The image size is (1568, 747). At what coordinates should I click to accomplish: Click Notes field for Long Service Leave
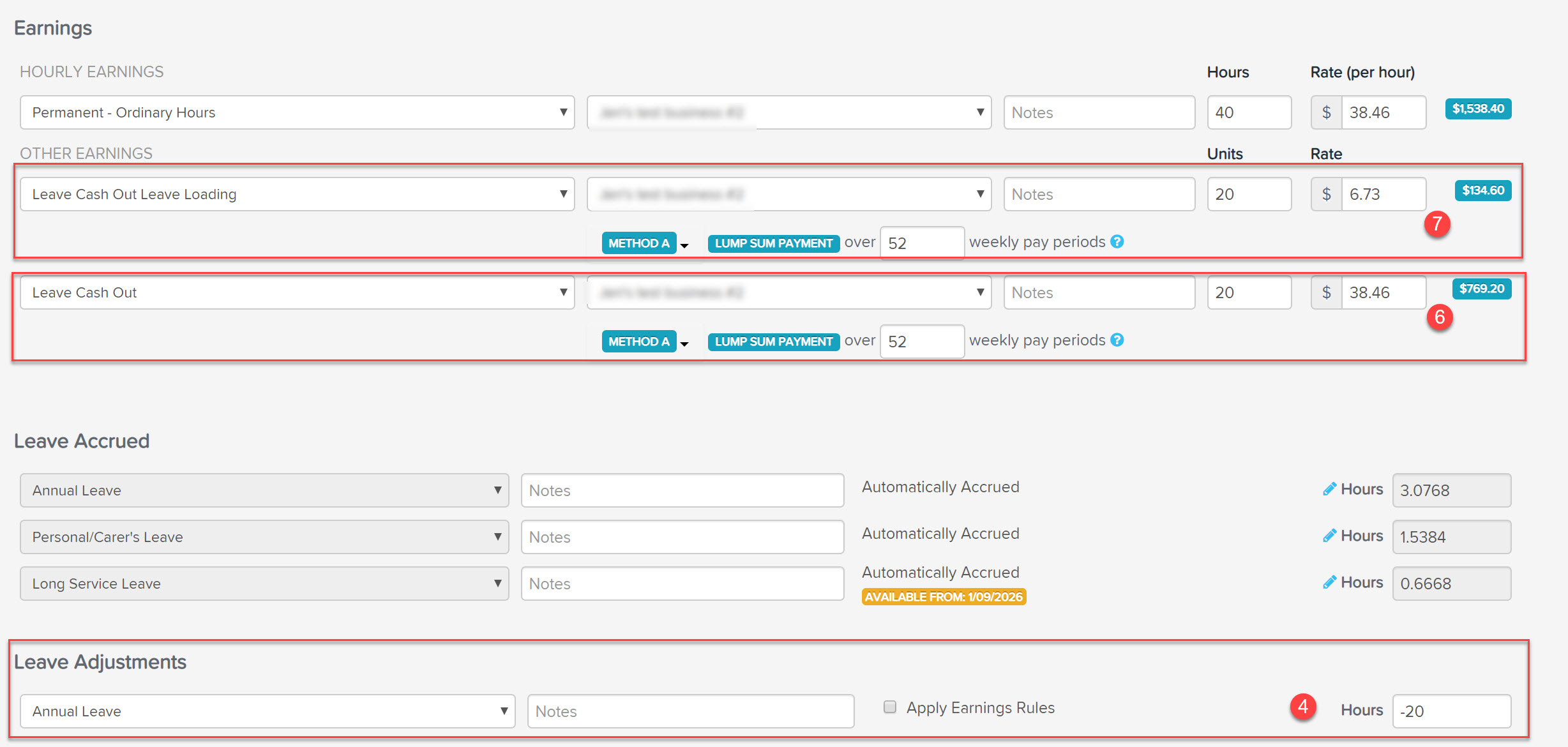[682, 584]
